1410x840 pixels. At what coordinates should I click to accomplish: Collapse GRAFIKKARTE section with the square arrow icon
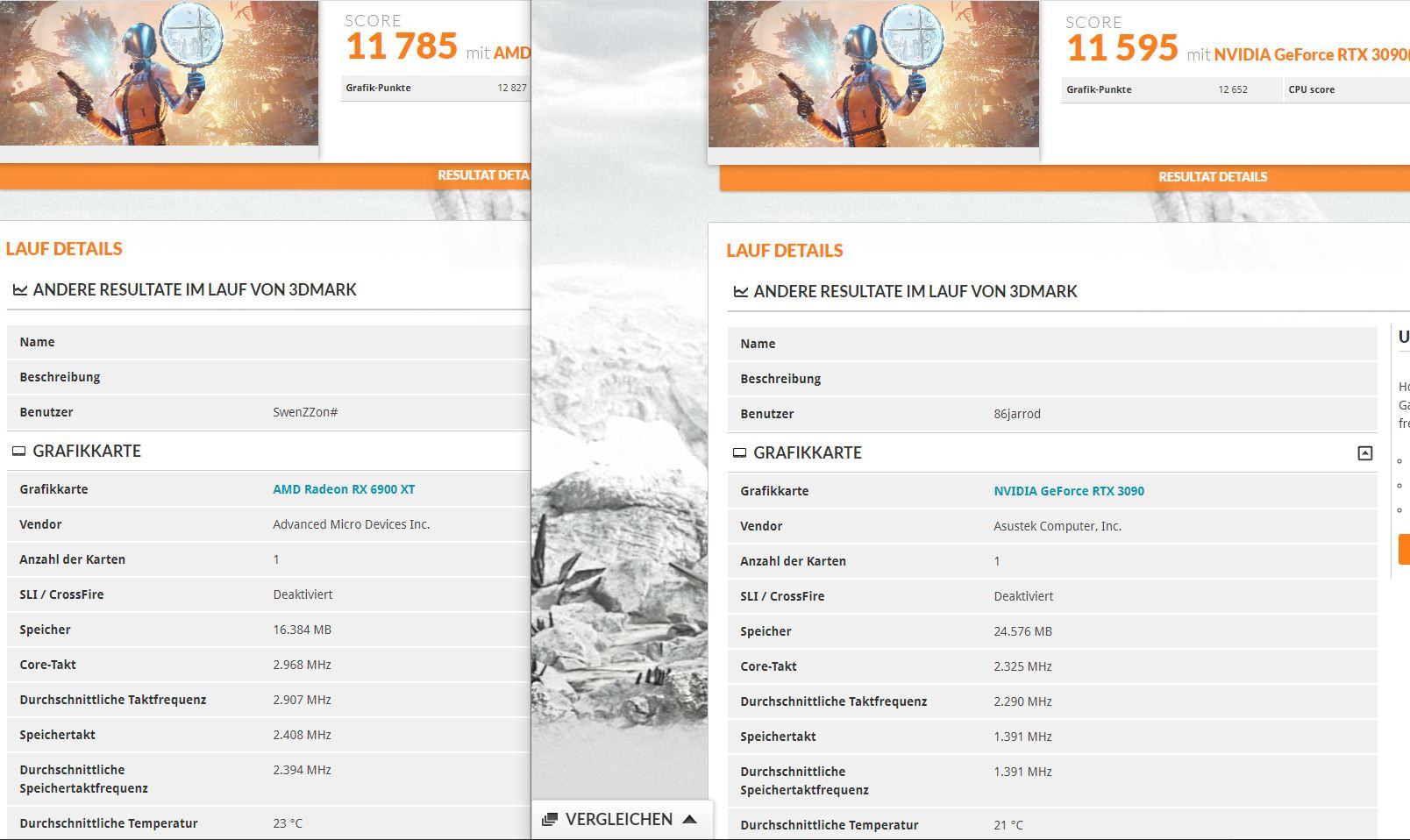[1364, 453]
